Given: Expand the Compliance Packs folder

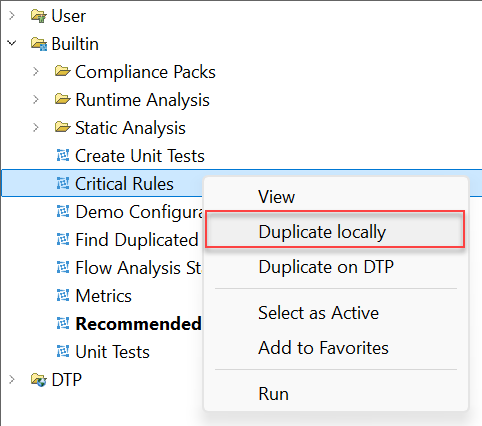Looking at the screenshot, I should [x=36, y=71].
